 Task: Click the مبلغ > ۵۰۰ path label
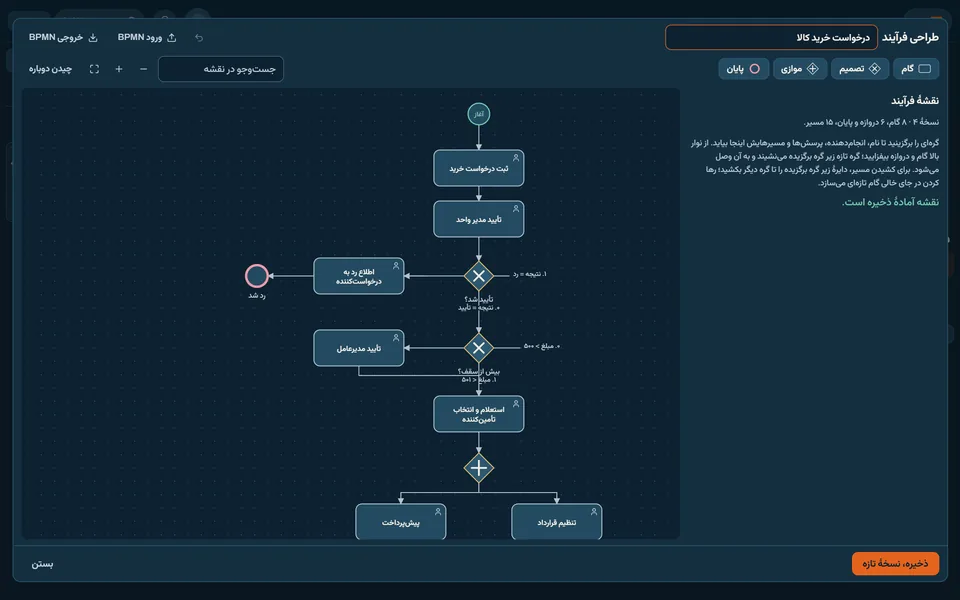click(x=542, y=347)
